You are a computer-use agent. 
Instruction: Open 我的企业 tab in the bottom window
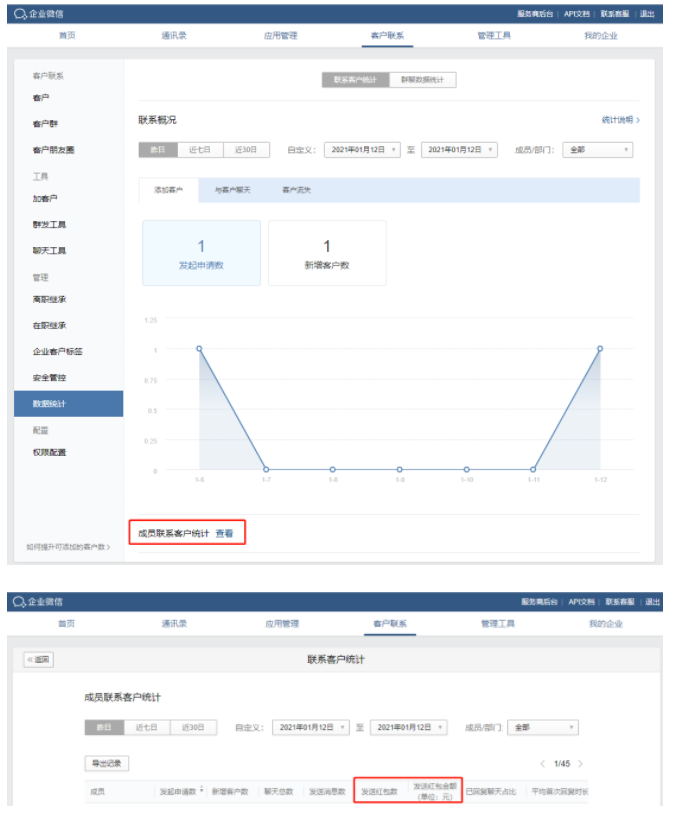[606, 624]
